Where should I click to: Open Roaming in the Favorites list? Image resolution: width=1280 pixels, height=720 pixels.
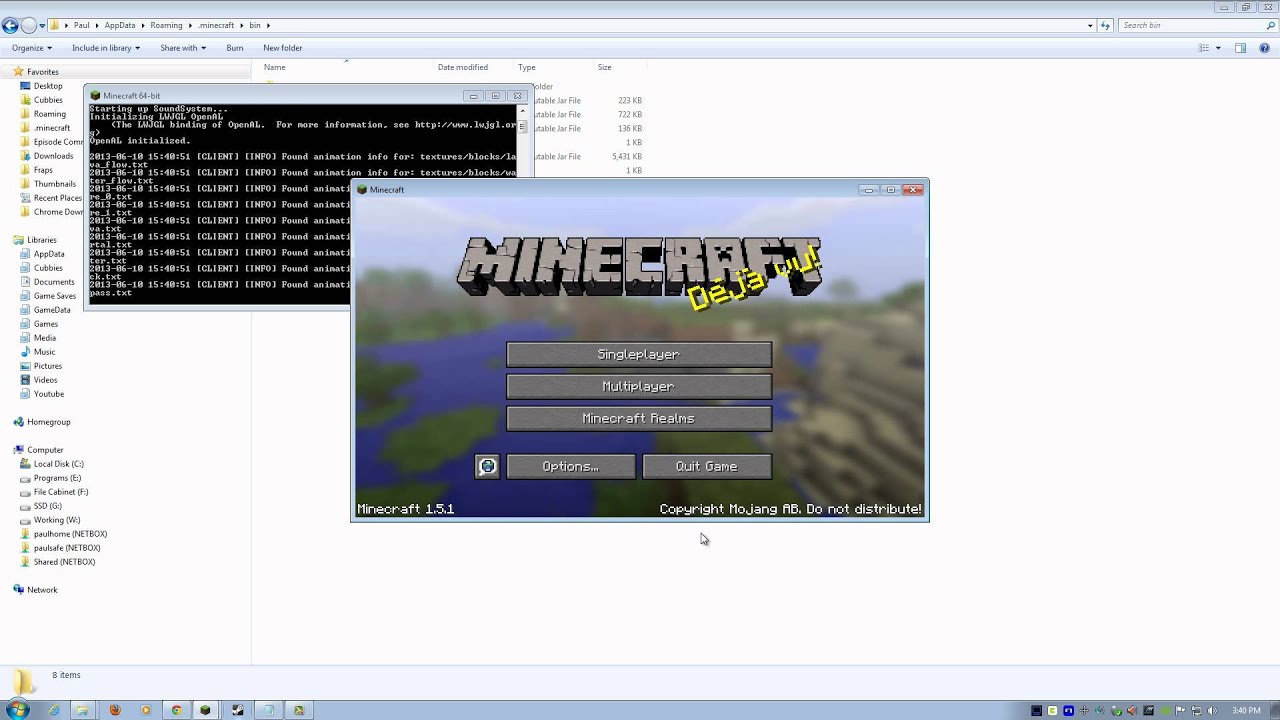[x=49, y=114]
